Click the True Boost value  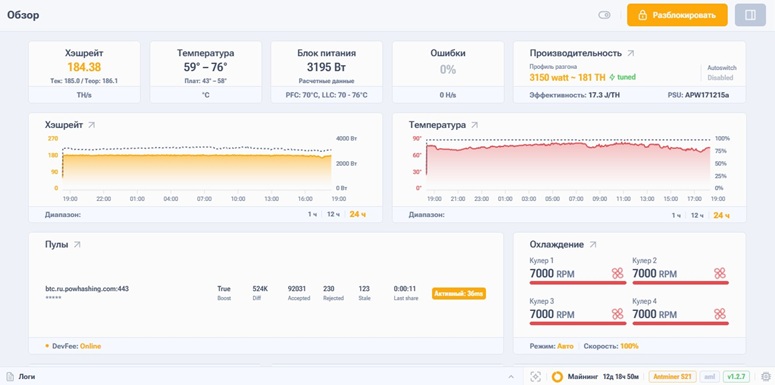[x=224, y=289]
